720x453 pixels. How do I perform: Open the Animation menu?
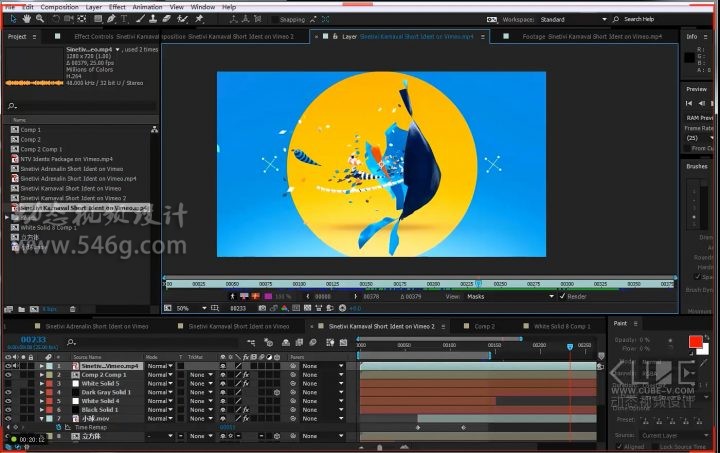coord(147,7)
